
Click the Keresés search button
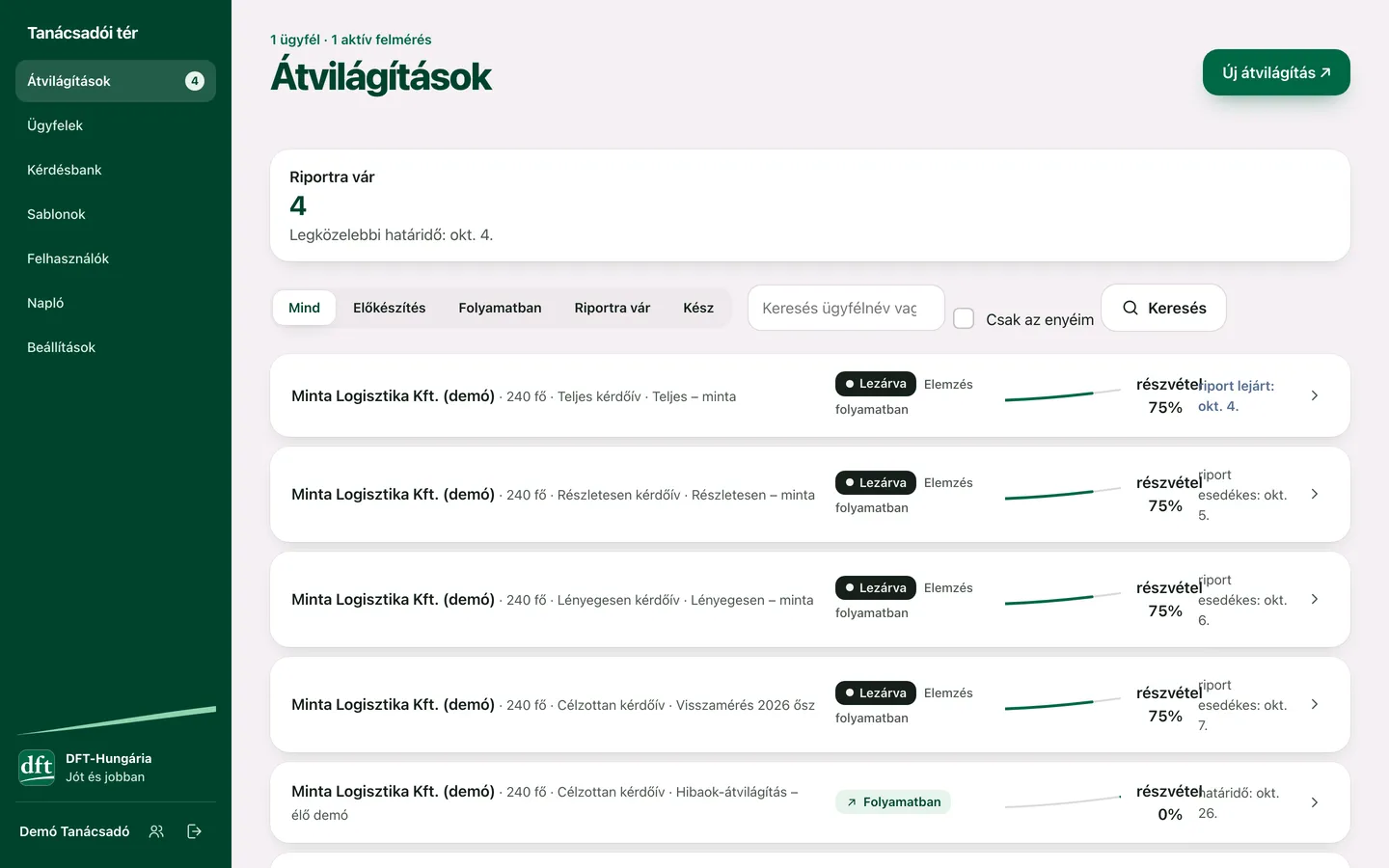(x=1163, y=308)
